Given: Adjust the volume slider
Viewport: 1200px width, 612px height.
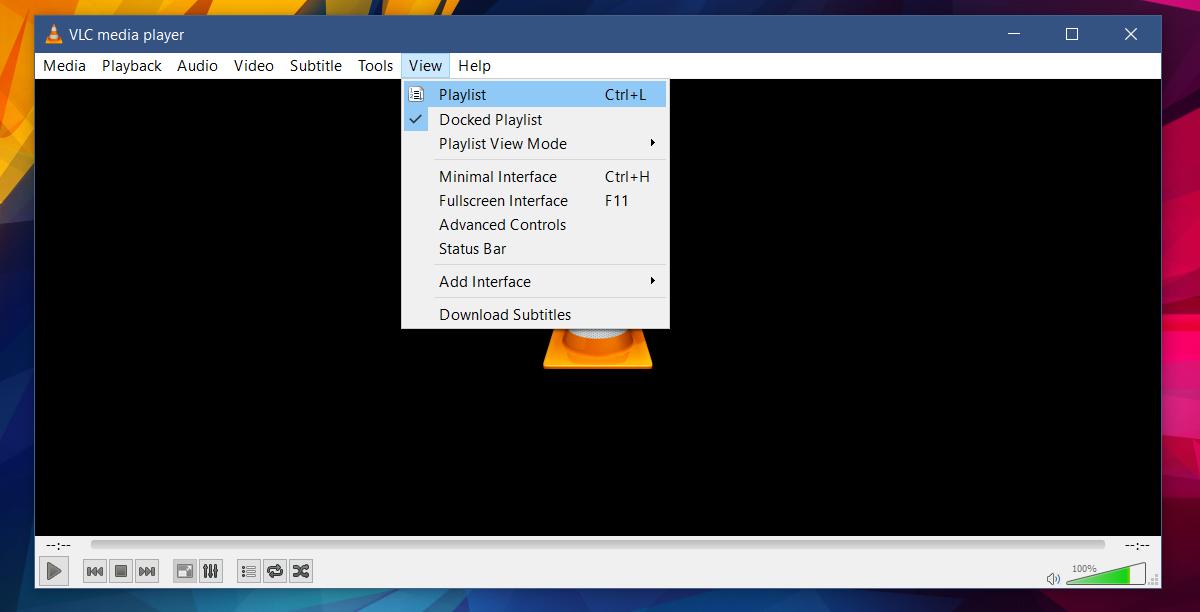Looking at the screenshot, I should pyautogui.click(x=1105, y=574).
